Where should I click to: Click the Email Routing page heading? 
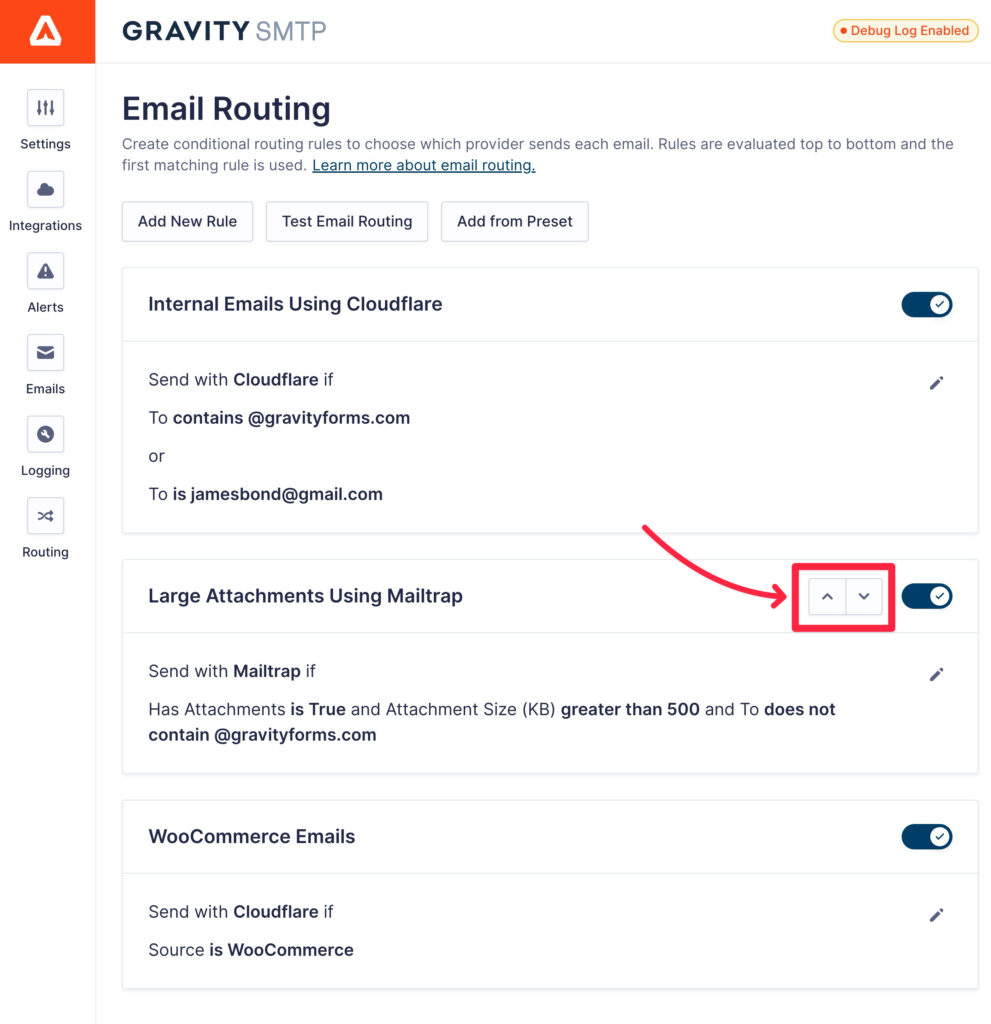(x=226, y=108)
